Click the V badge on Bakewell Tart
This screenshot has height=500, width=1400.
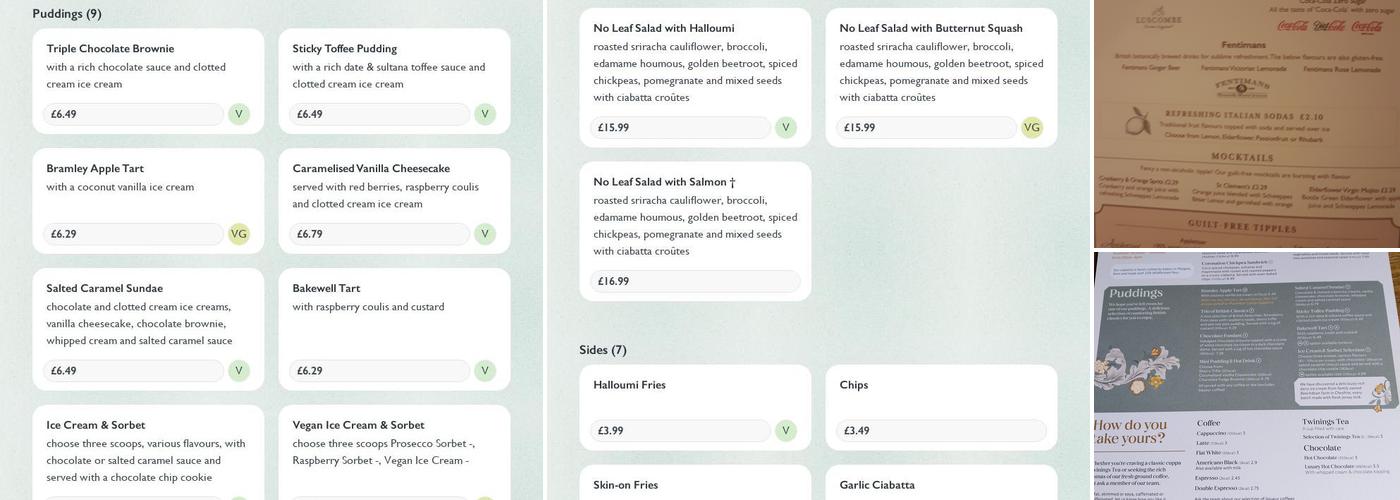(485, 371)
